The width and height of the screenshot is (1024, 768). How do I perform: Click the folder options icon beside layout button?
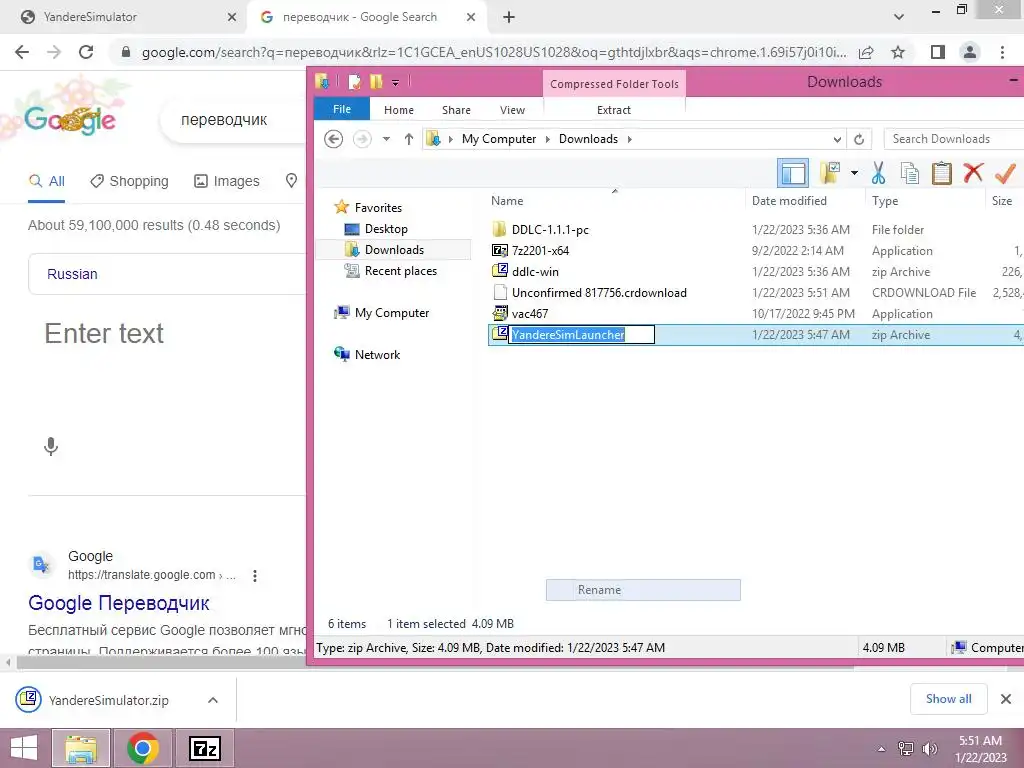tap(830, 173)
